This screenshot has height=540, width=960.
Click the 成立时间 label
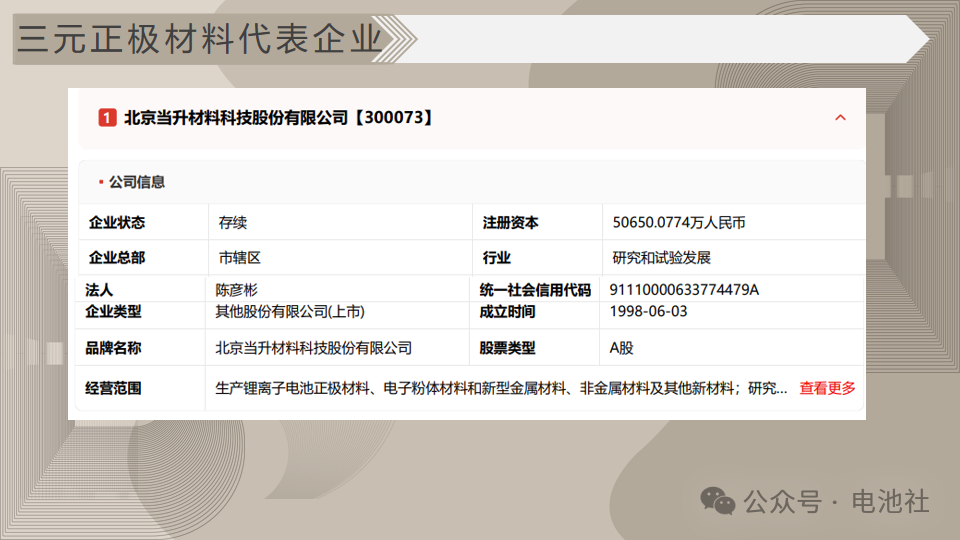click(507, 312)
